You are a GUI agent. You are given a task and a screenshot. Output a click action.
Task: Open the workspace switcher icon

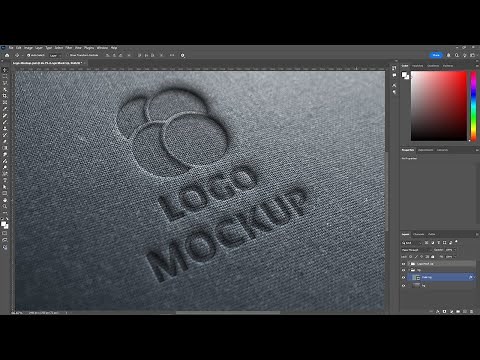pyautogui.click(x=472, y=55)
